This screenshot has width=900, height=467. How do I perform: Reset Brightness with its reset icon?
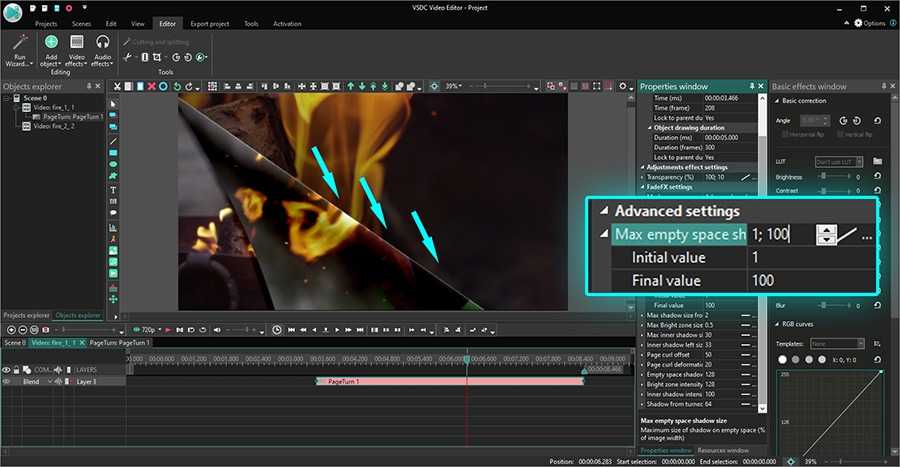coord(877,176)
